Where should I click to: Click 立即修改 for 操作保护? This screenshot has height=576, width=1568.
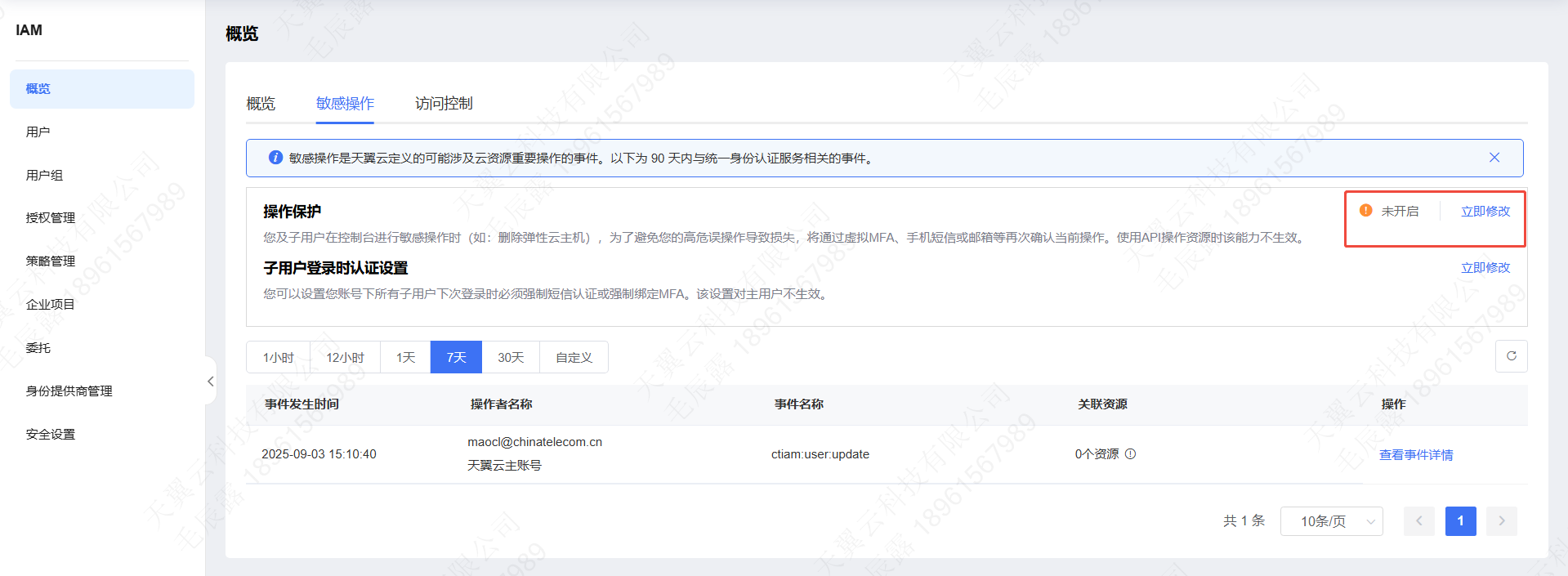tap(1485, 212)
